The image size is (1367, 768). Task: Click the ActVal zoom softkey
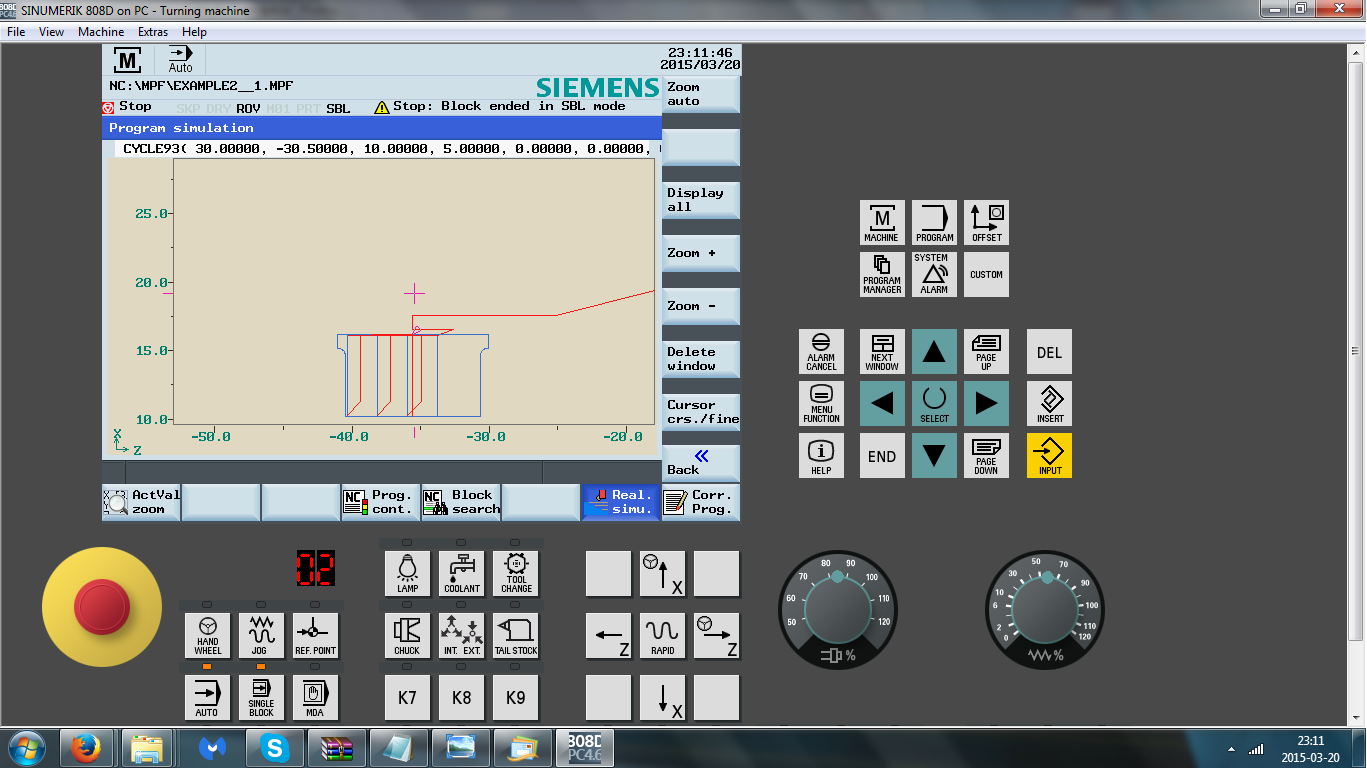click(141, 502)
